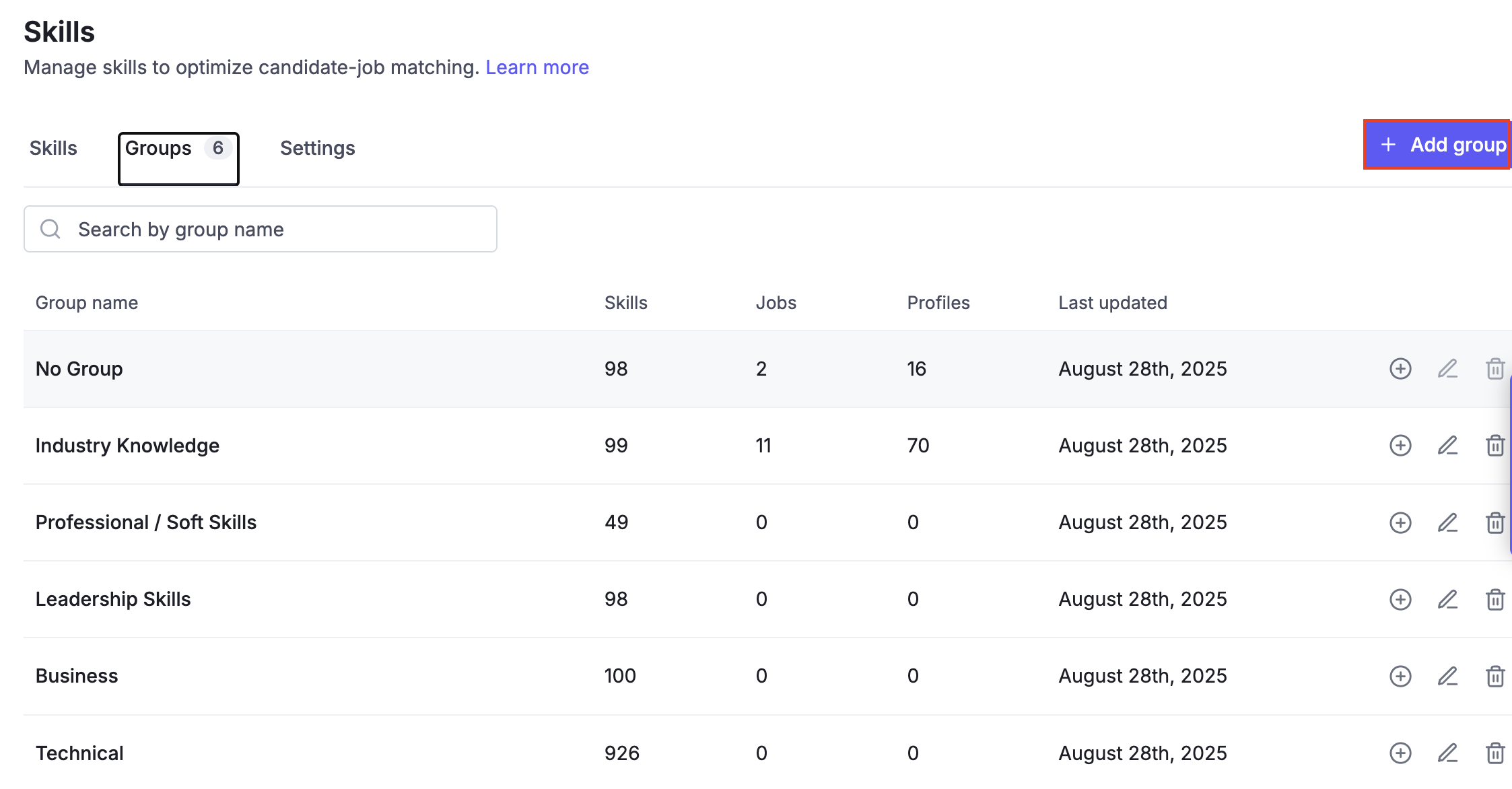Edit the Leadership Skills group
This screenshot has width=1512, height=789.
[1447, 599]
